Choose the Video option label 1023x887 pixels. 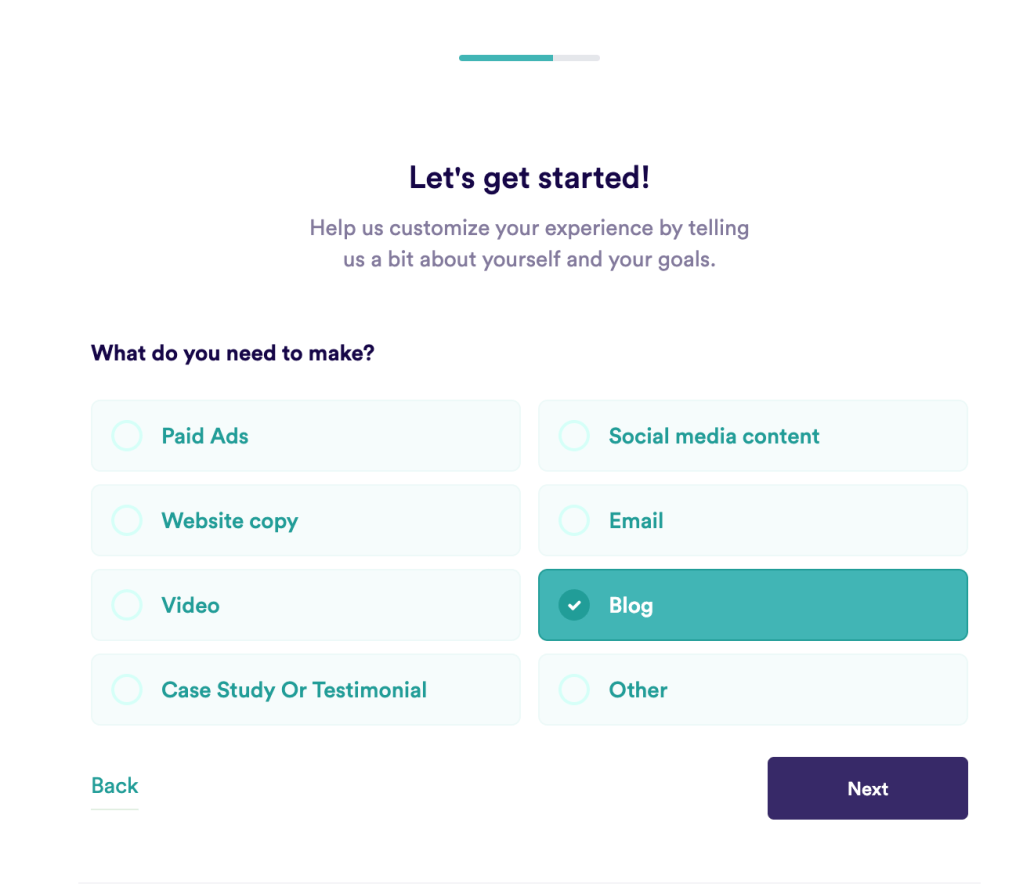pos(191,605)
